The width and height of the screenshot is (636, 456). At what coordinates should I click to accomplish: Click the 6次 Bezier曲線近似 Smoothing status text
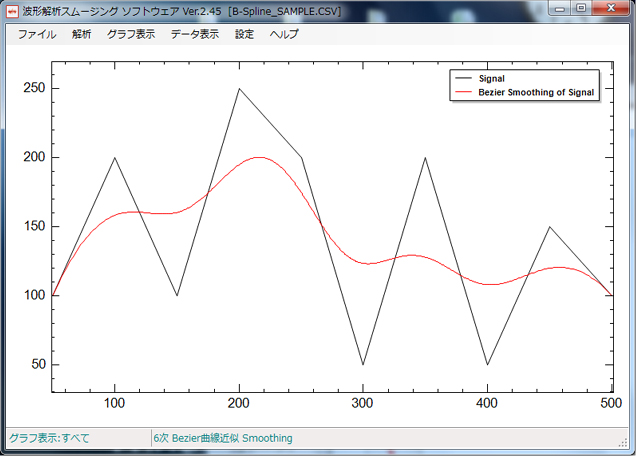223,438
